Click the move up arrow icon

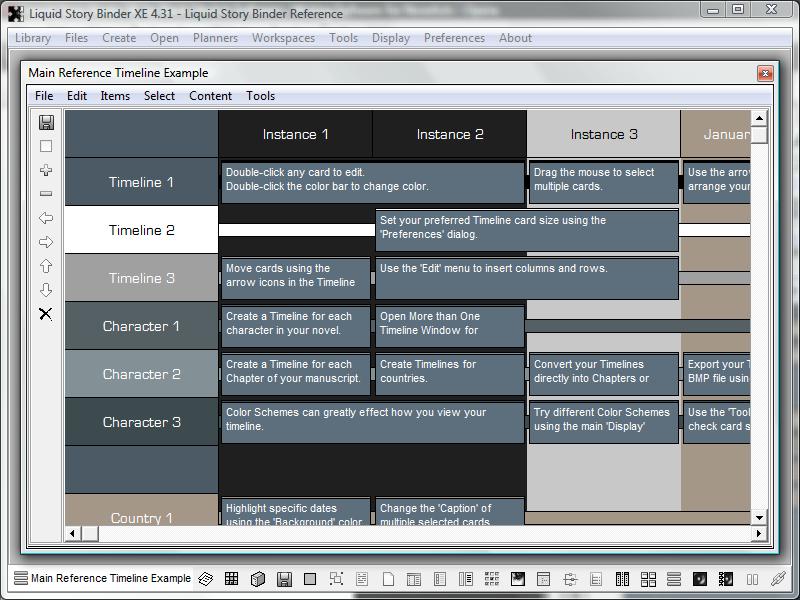46,266
